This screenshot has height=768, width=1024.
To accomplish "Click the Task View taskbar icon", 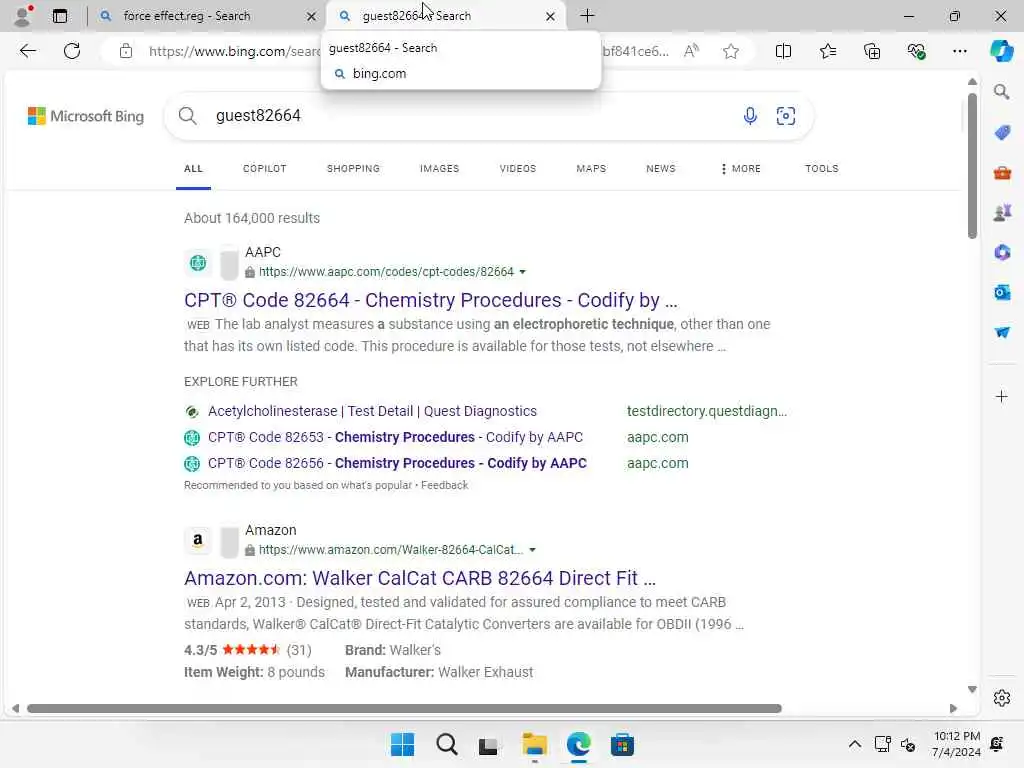I will point(488,745).
